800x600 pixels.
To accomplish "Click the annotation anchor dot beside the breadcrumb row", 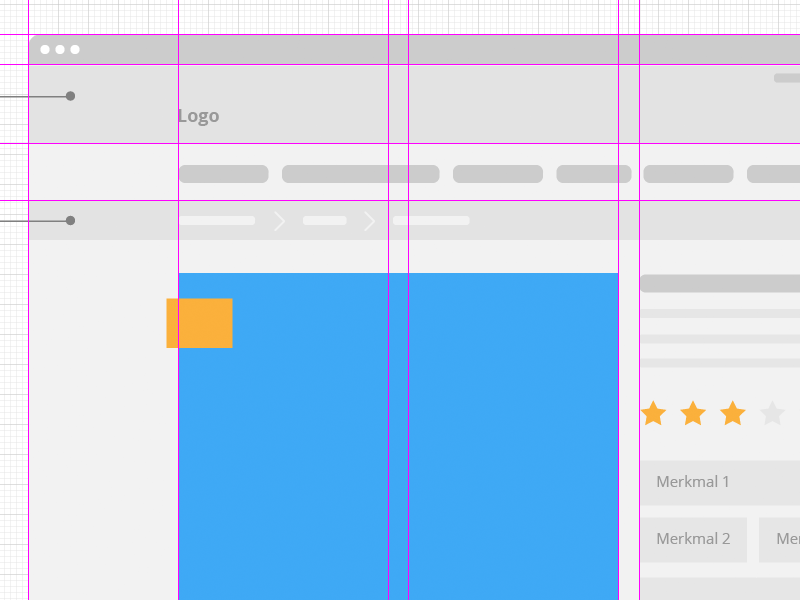I will 71,220.
